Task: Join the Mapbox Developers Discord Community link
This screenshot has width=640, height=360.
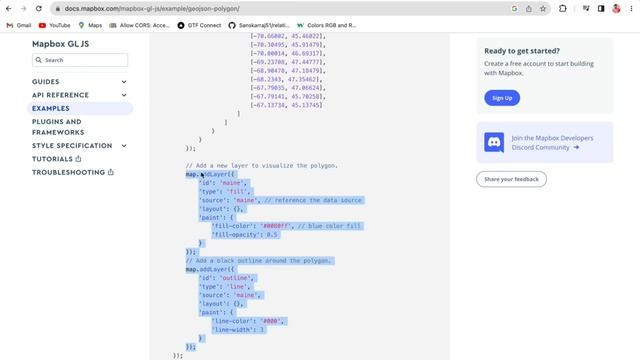Action: (552, 142)
